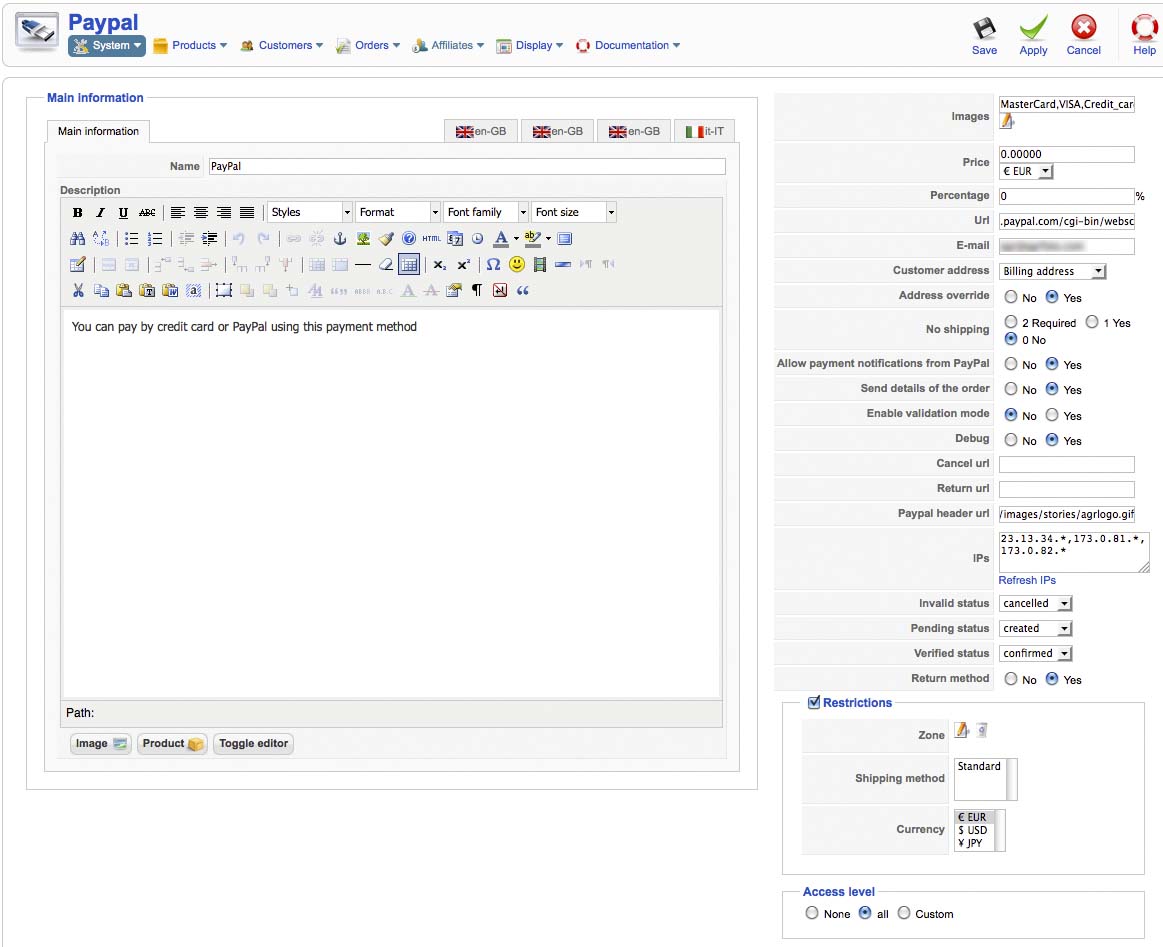The height and width of the screenshot is (947, 1163).
Task: Open the Format dropdown
Action: click(x=398, y=213)
